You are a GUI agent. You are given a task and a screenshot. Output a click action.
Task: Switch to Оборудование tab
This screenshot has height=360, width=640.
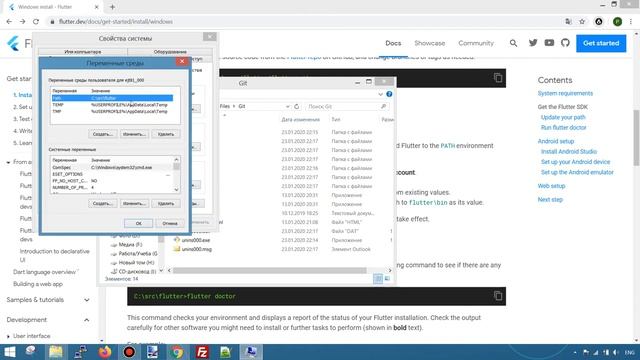click(x=170, y=52)
